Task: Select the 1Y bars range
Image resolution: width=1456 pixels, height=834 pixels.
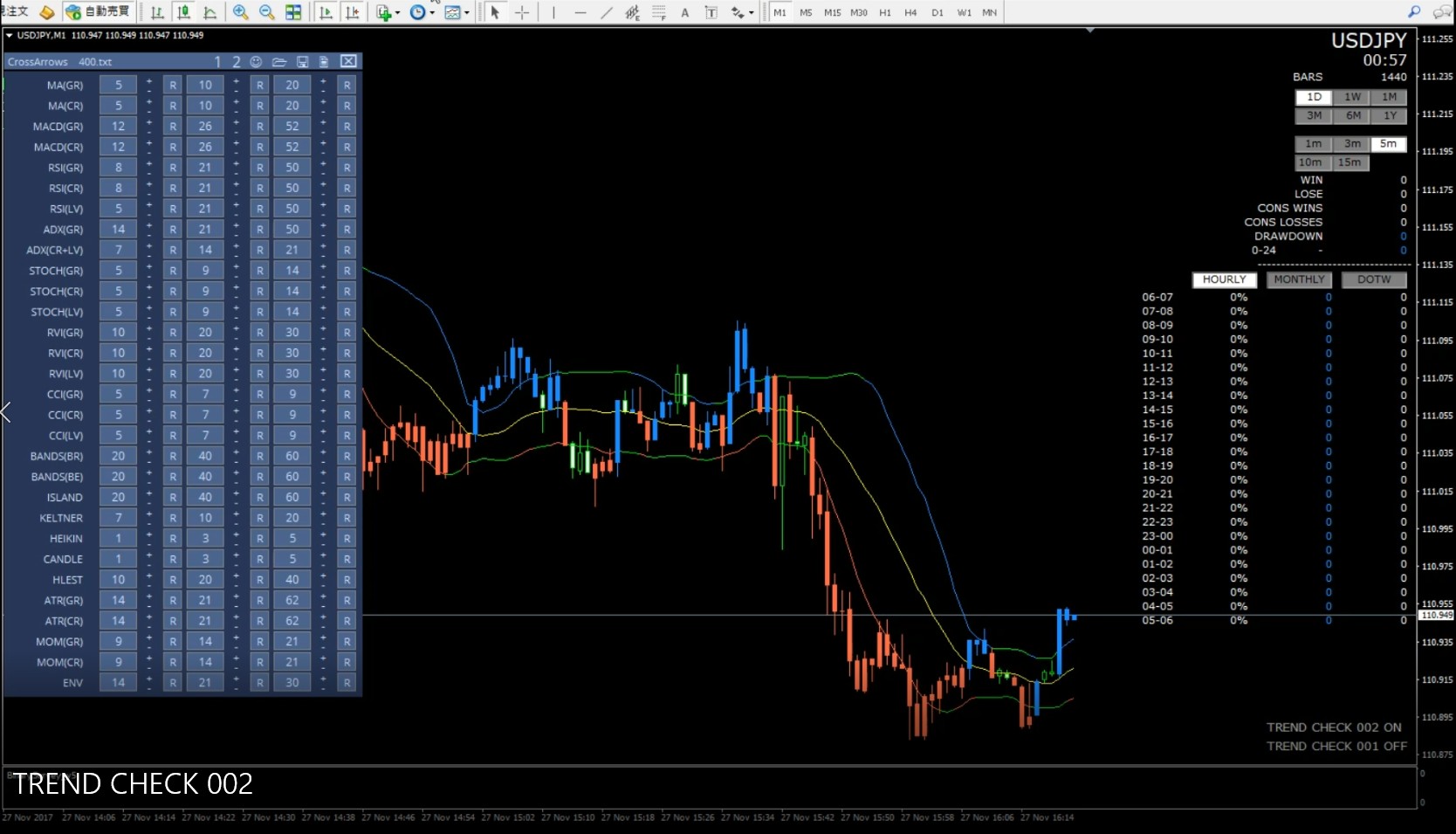Action: (1390, 115)
